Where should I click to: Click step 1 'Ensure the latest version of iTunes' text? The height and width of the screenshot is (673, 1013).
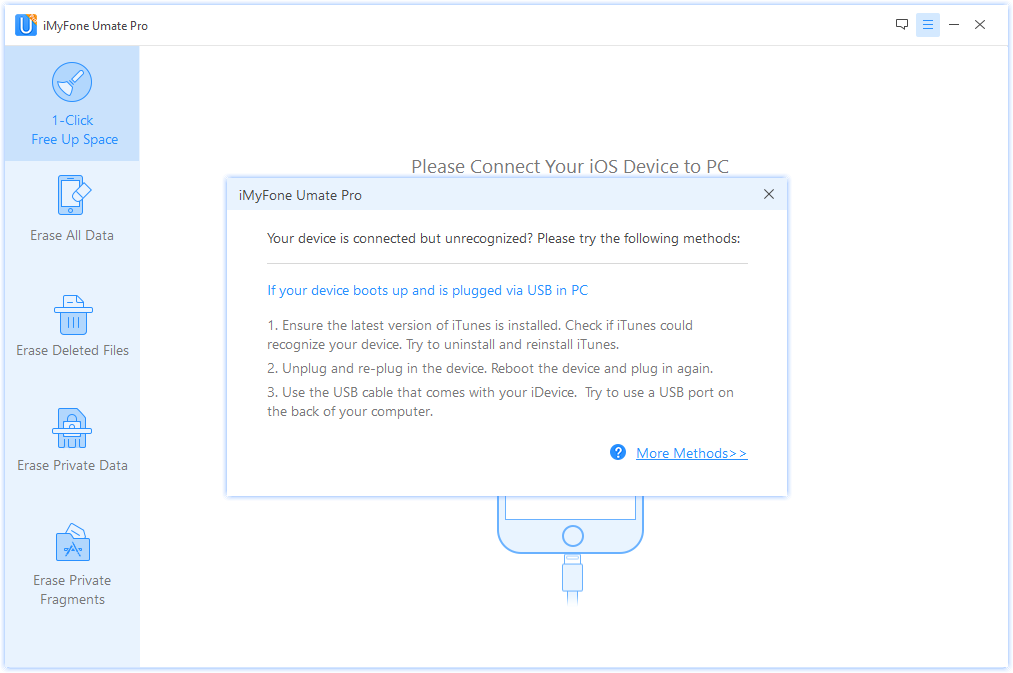coord(480,335)
